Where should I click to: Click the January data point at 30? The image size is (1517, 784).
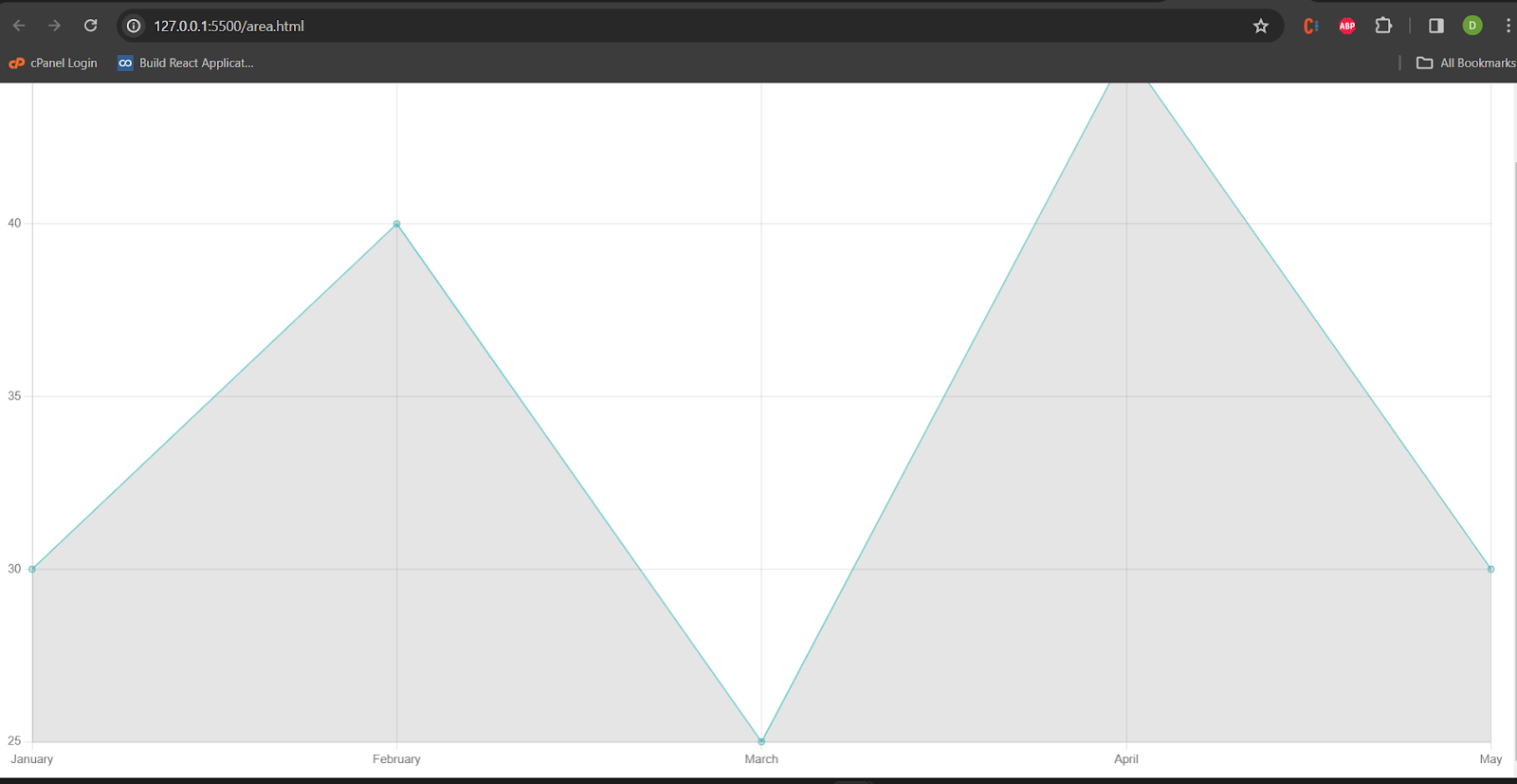pyautogui.click(x=32, y=569)
